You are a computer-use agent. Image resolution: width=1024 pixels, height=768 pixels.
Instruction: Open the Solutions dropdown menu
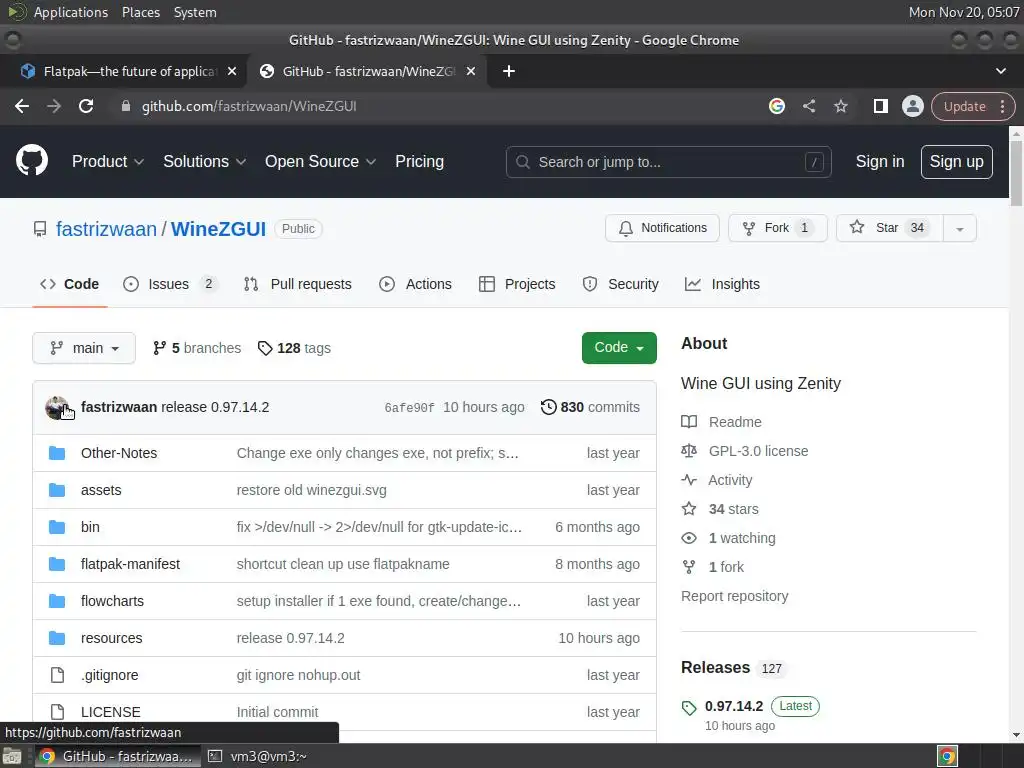tap(204, 161)
